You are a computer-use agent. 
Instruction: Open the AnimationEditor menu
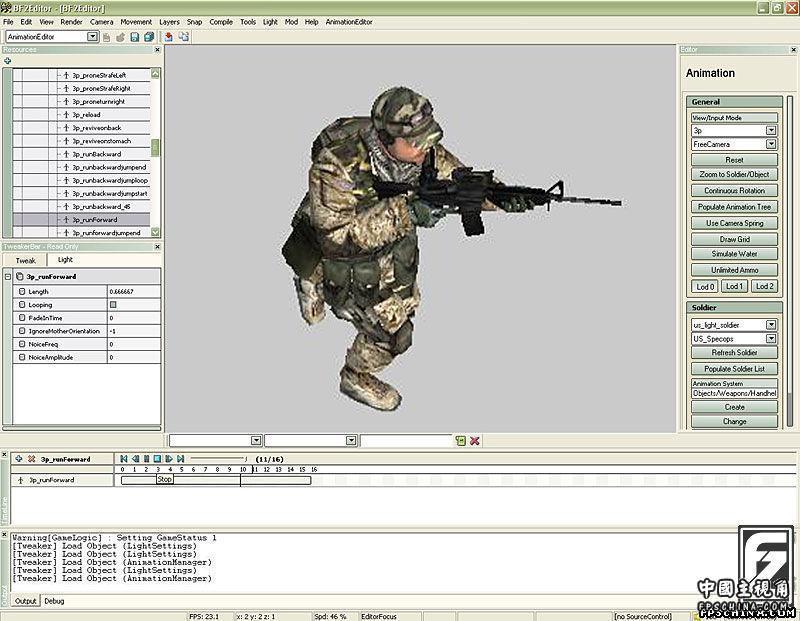pyautogui.click(x=349, y=22)
